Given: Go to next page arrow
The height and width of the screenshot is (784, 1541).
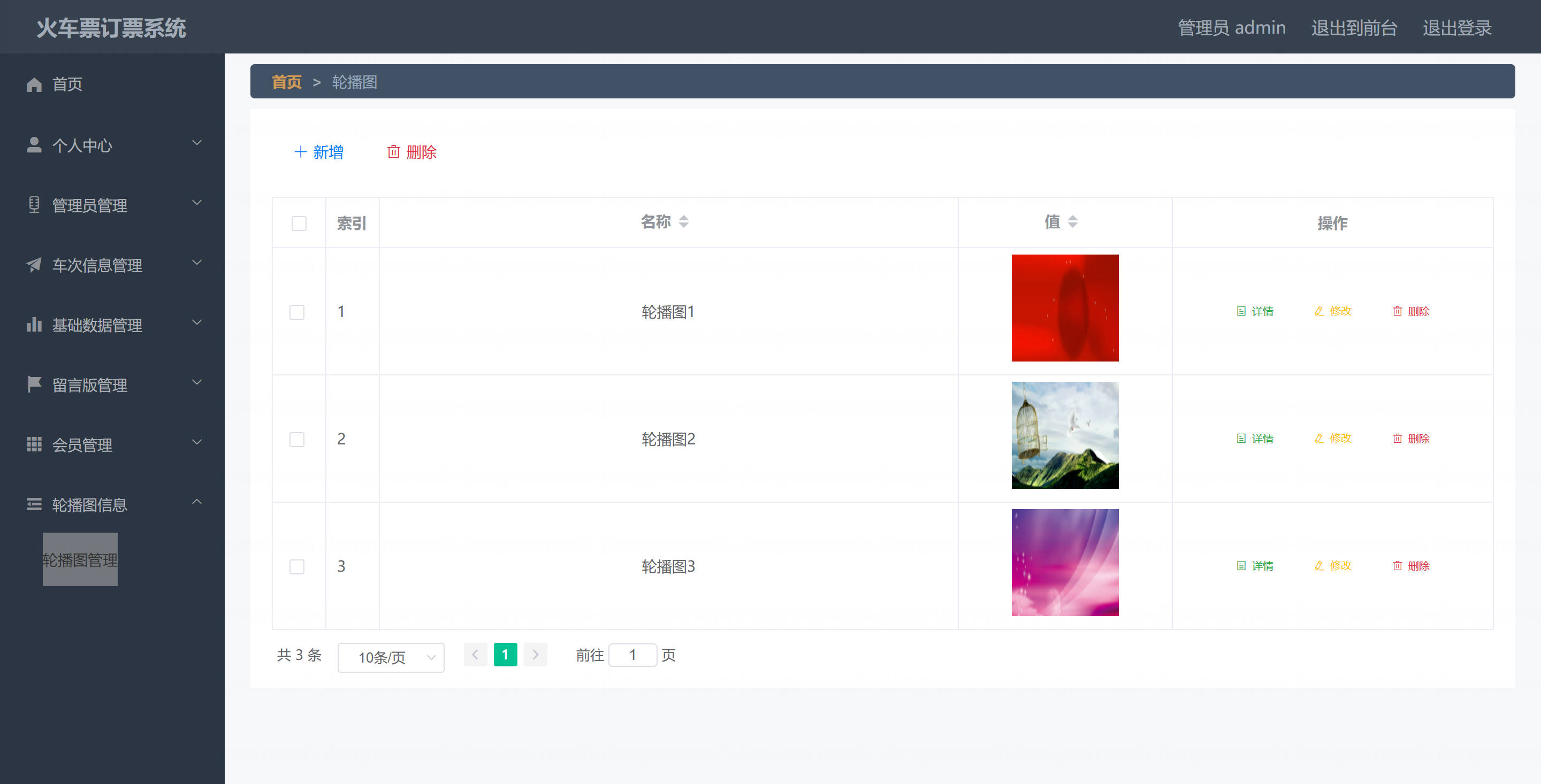Looking at the screenshot, I should coord(536,655).
